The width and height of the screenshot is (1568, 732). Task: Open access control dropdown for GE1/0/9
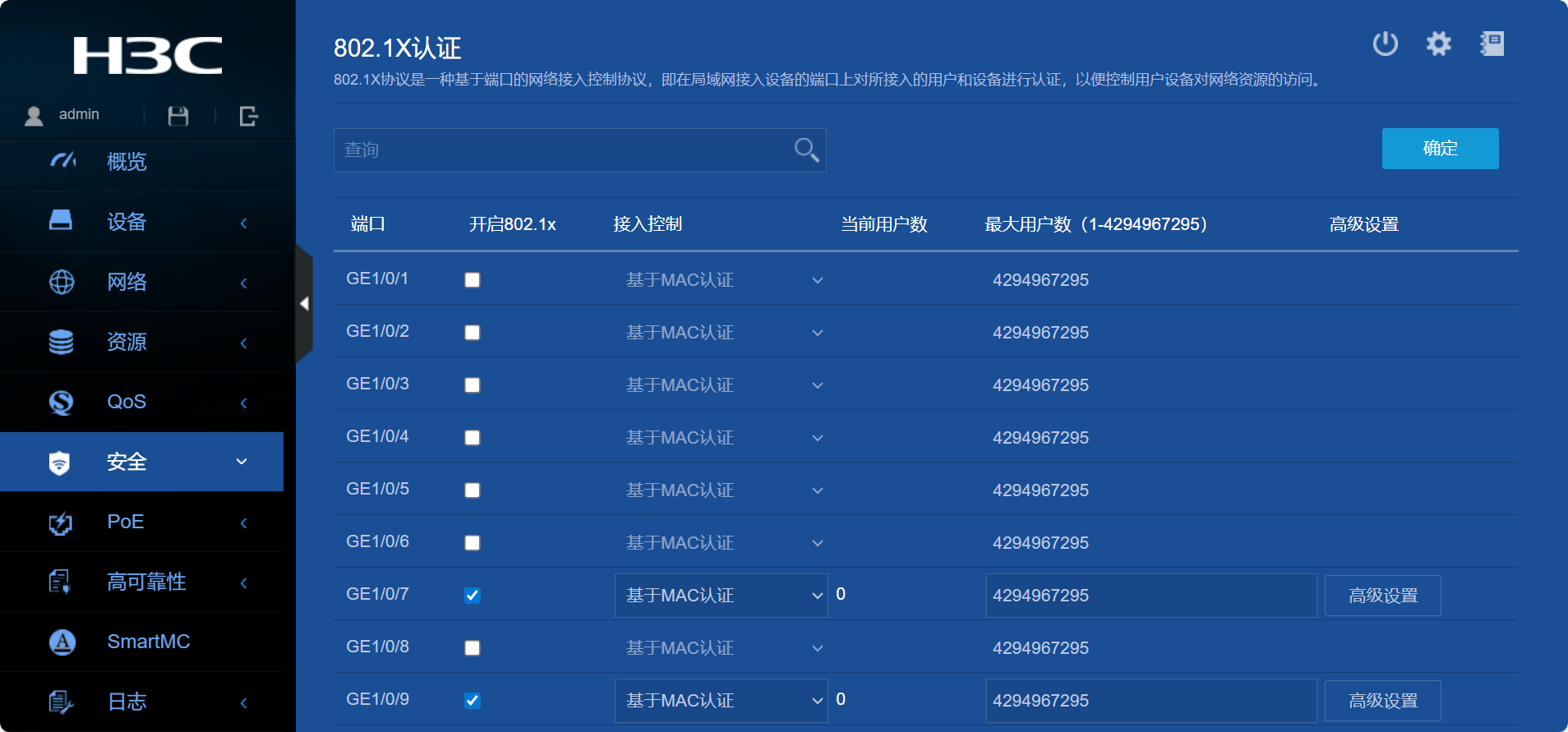pos(721,701)
